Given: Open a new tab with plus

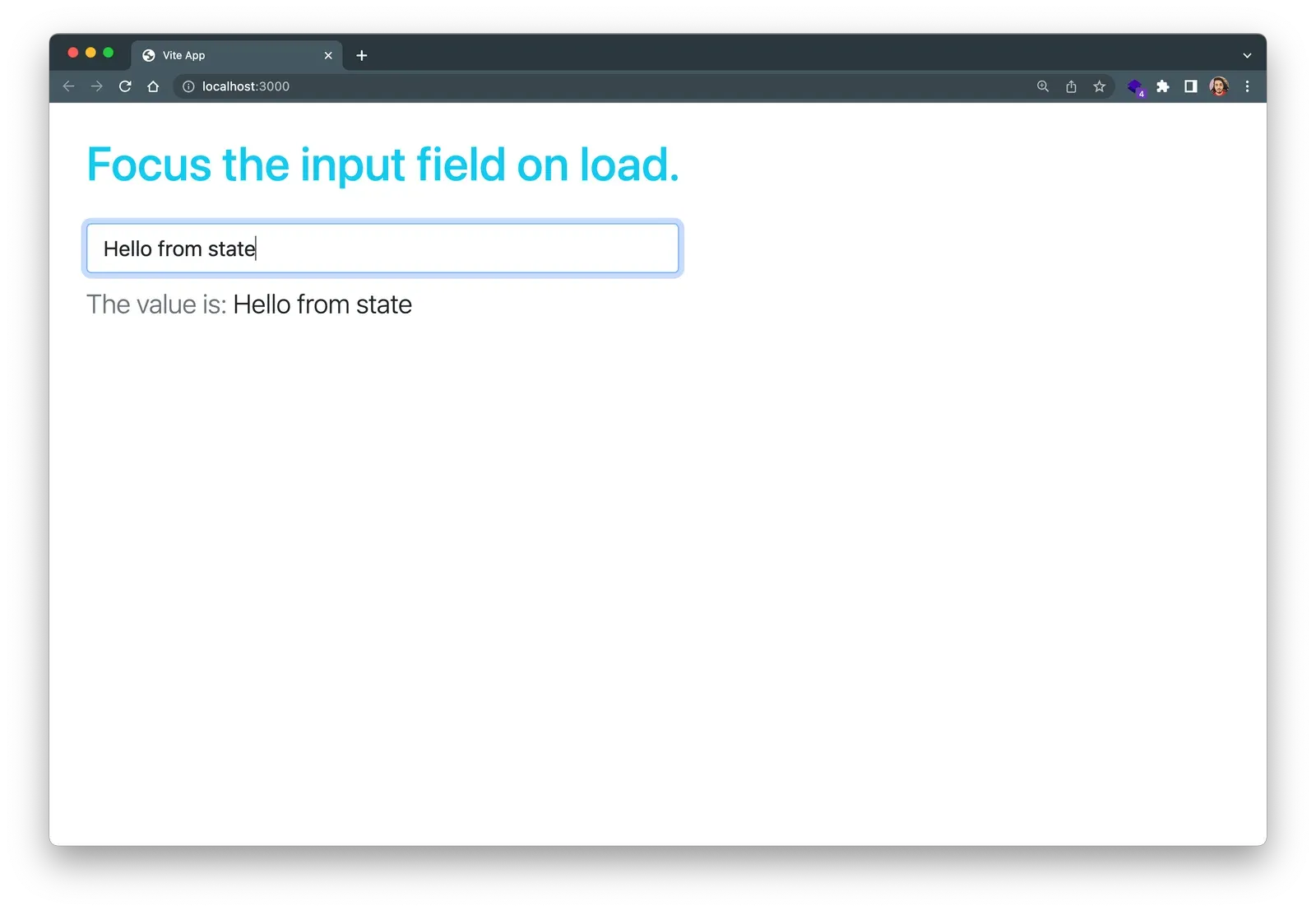Looking at the screenshot, I should [x=362, y=55].
